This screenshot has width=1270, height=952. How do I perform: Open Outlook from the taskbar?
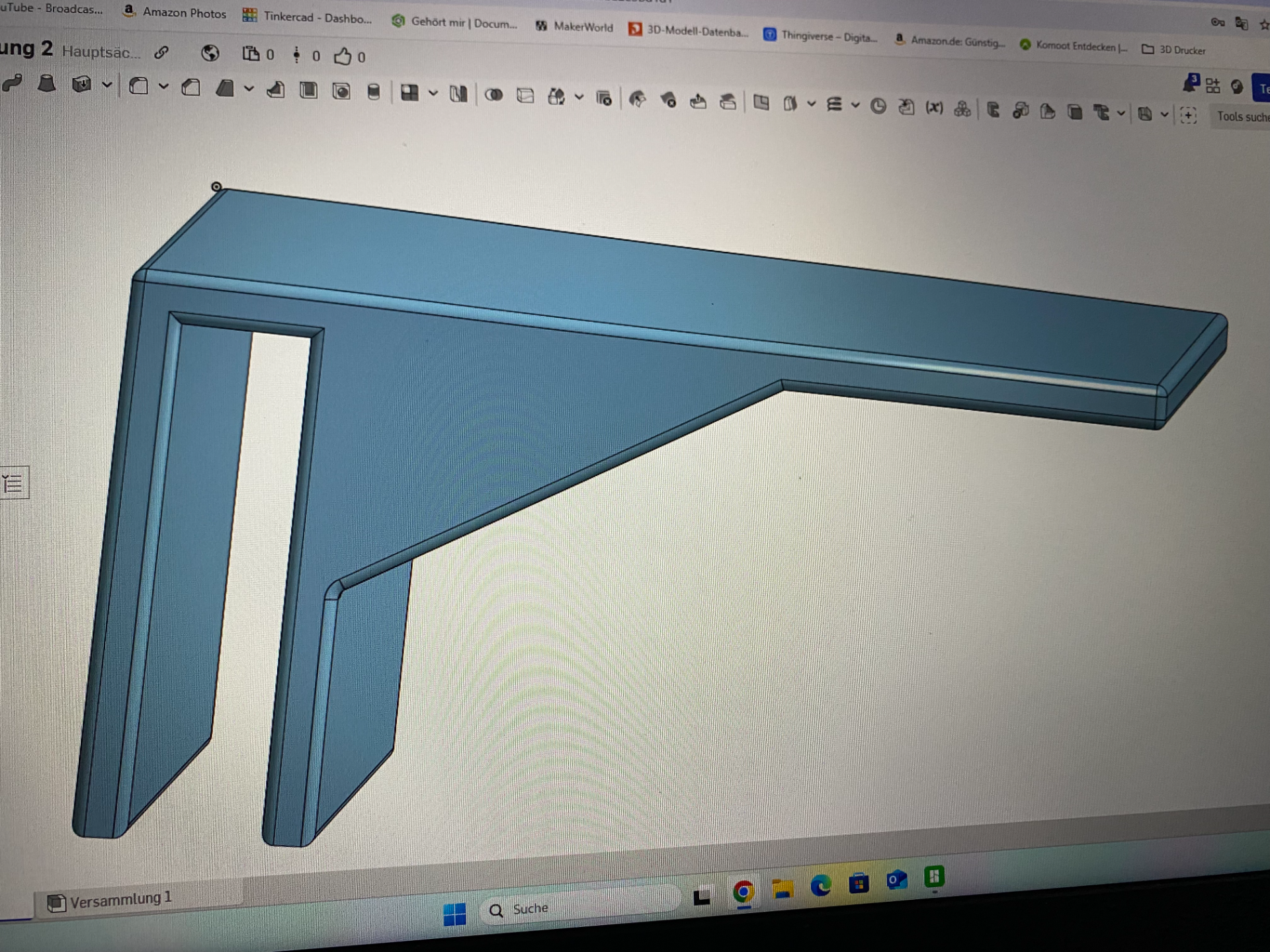click(x=897, y=880)
